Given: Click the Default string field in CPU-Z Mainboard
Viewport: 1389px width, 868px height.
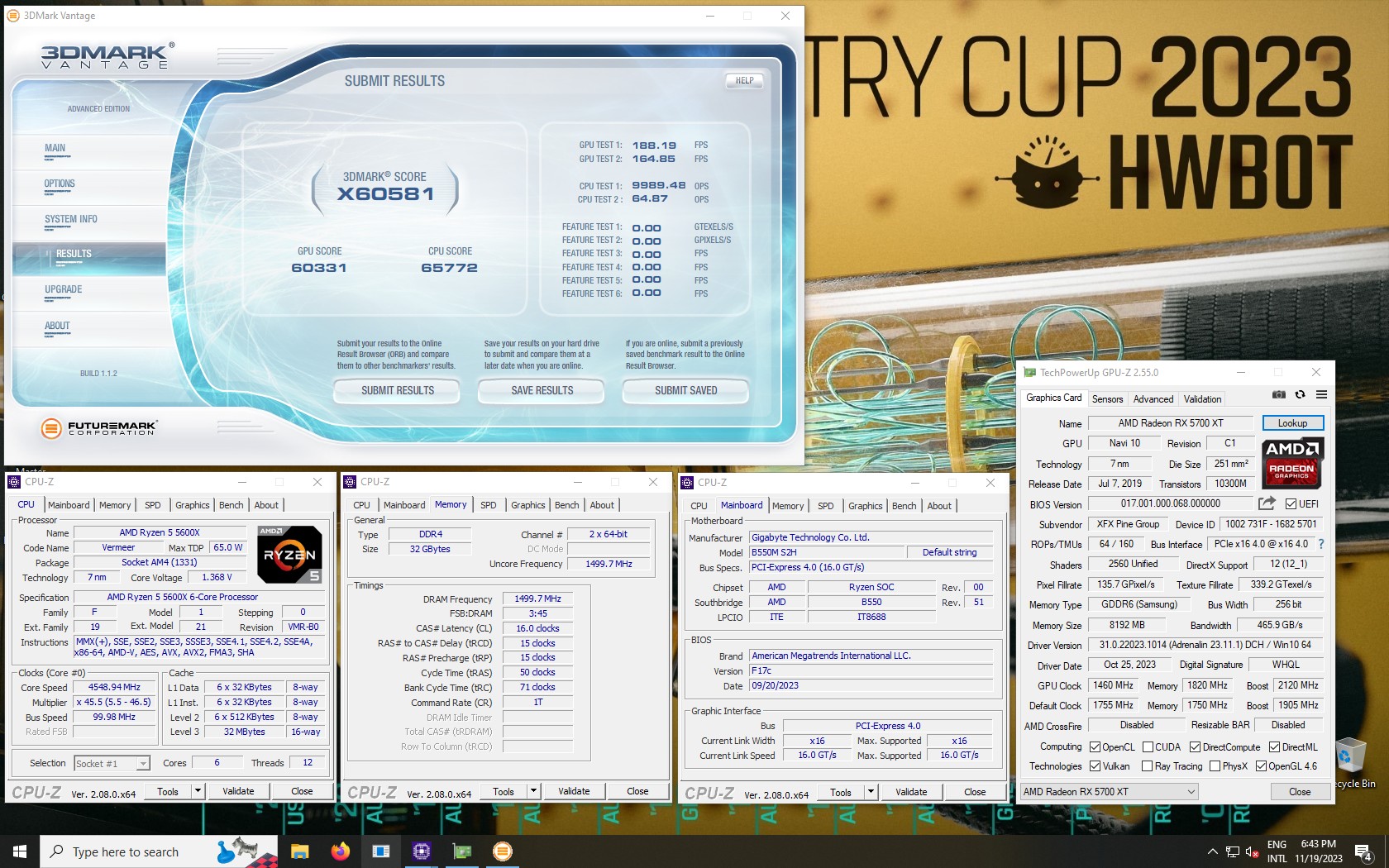Looking at the screenshot, I should 949,552.
